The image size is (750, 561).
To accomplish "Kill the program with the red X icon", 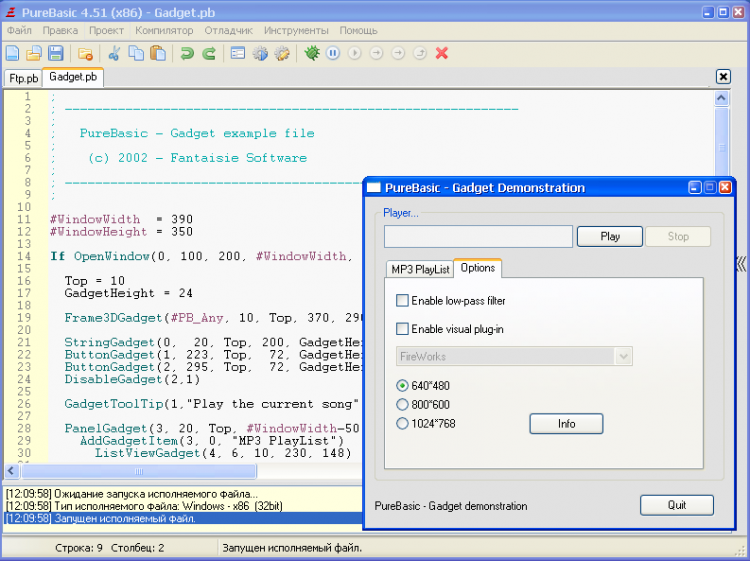I will pyautogui.click(x=442, y=53).
